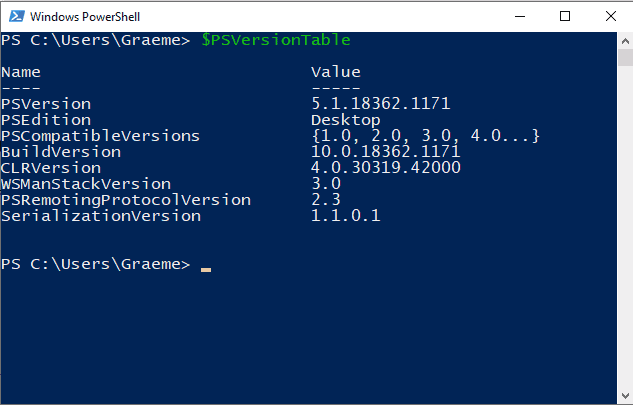Select the PSCompatibleVersions row name
The height and width of the screenshot is (405, 633).
tap(101, 136)
